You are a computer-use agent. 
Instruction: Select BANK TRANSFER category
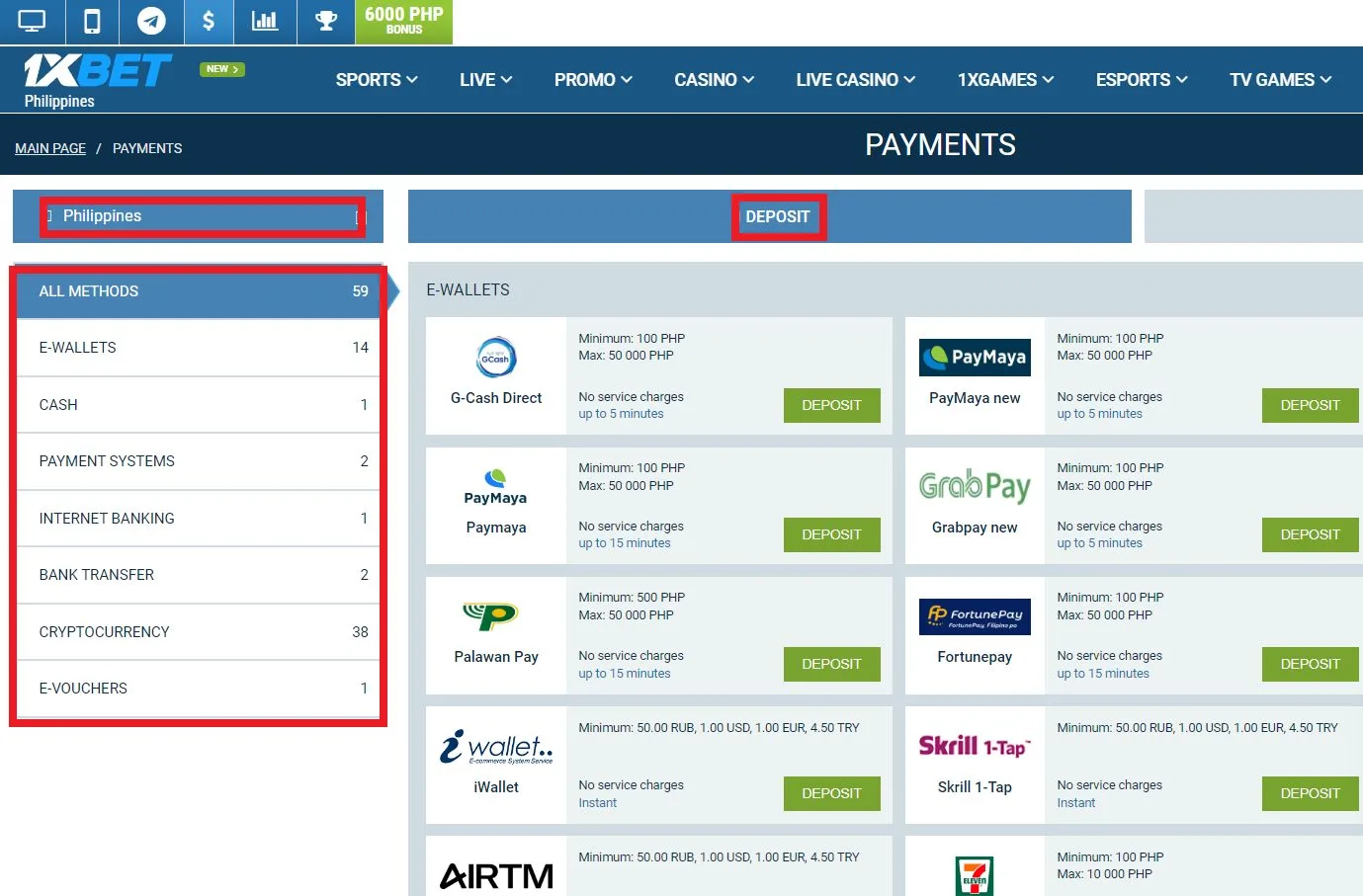pyautogui.click(x=199, y=575)
